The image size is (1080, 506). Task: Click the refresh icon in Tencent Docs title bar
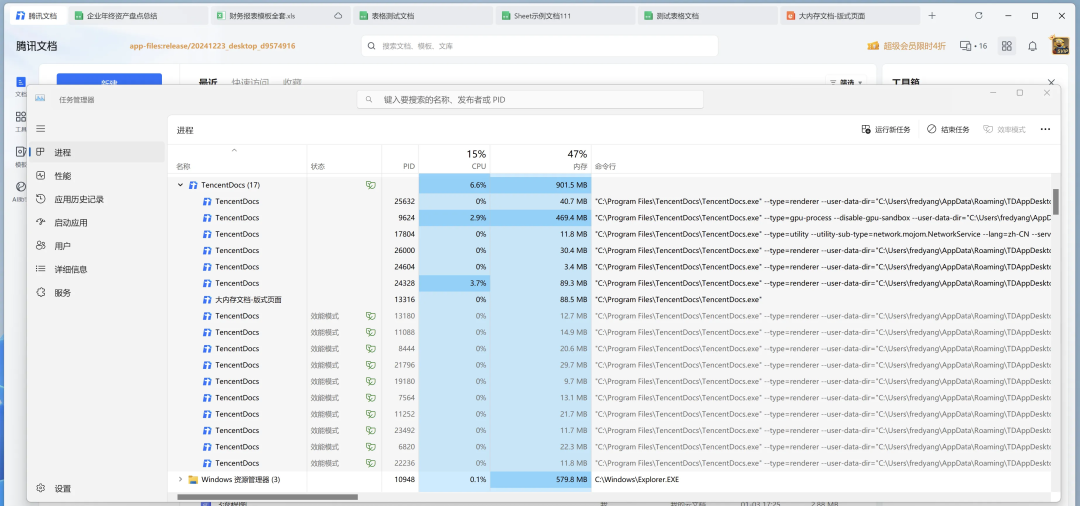(x=979, y=15)
